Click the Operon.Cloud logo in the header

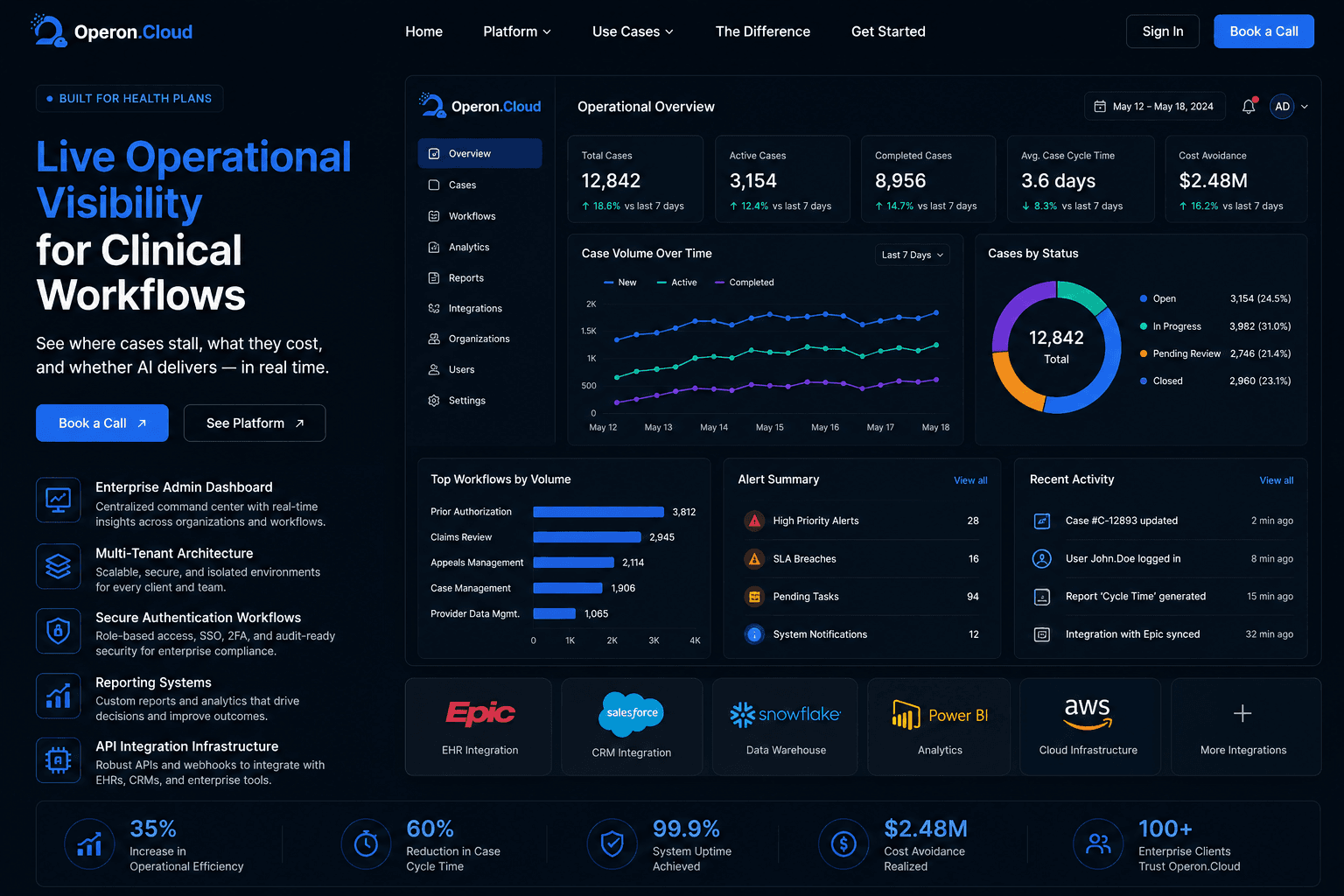[112, 31]
